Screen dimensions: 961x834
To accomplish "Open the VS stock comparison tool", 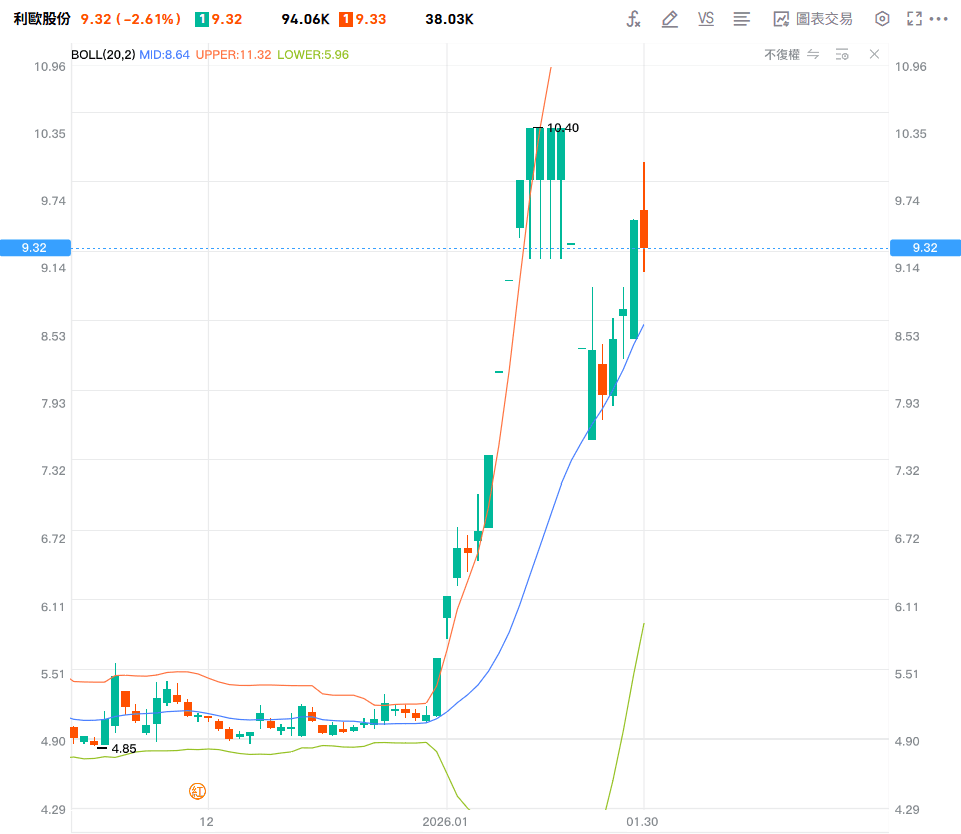I will pyautogui.click(x=705, y=19).
